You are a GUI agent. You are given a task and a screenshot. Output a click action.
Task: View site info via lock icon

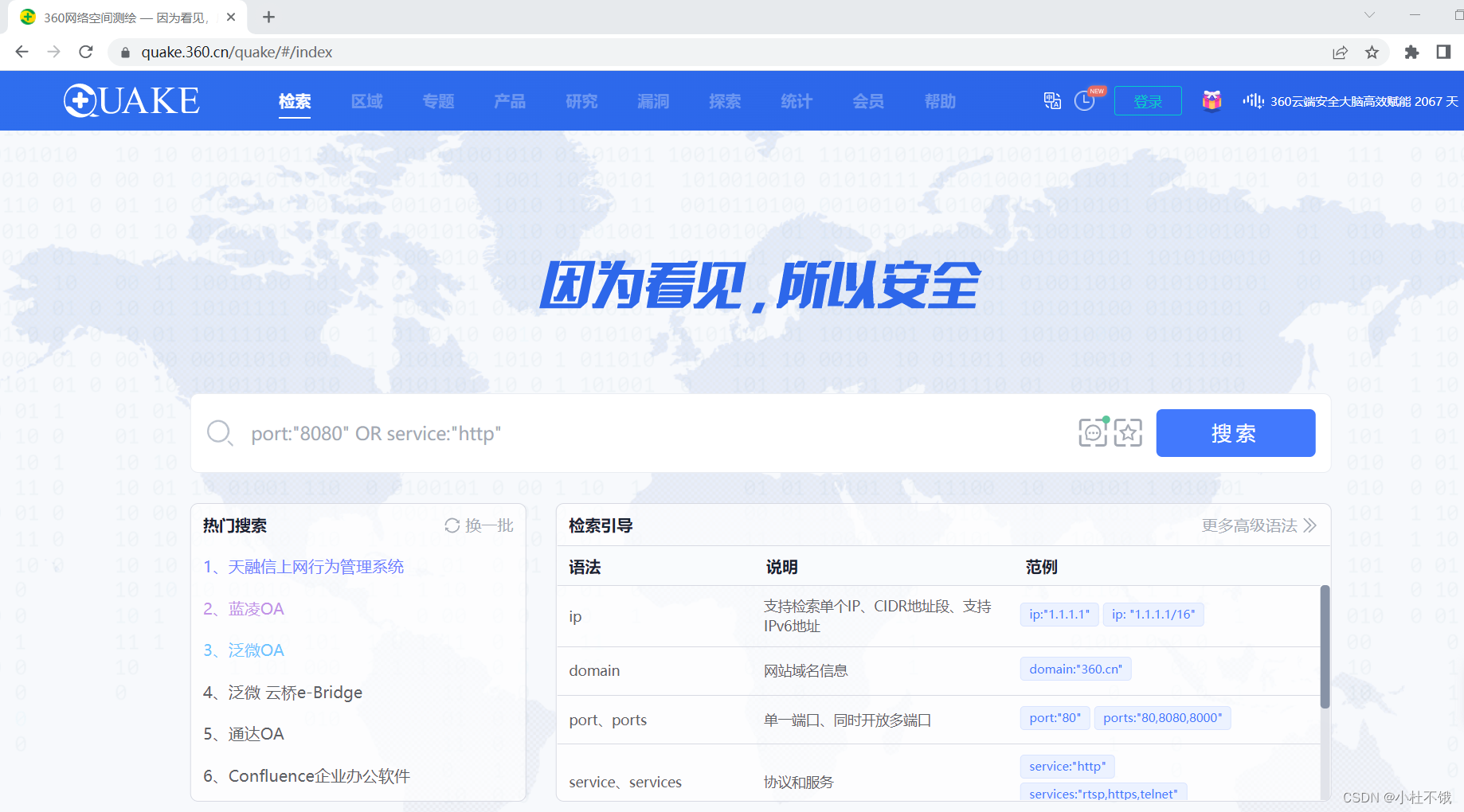point(125,53)
